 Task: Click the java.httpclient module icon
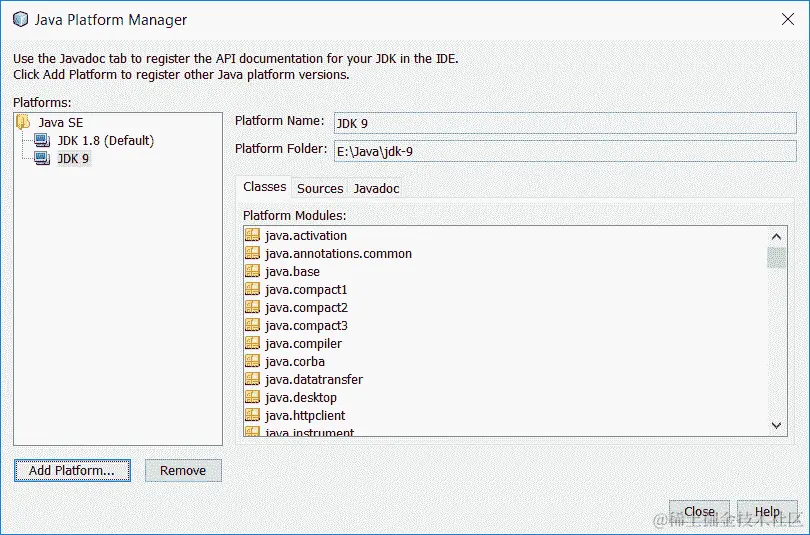click(252, 415)
